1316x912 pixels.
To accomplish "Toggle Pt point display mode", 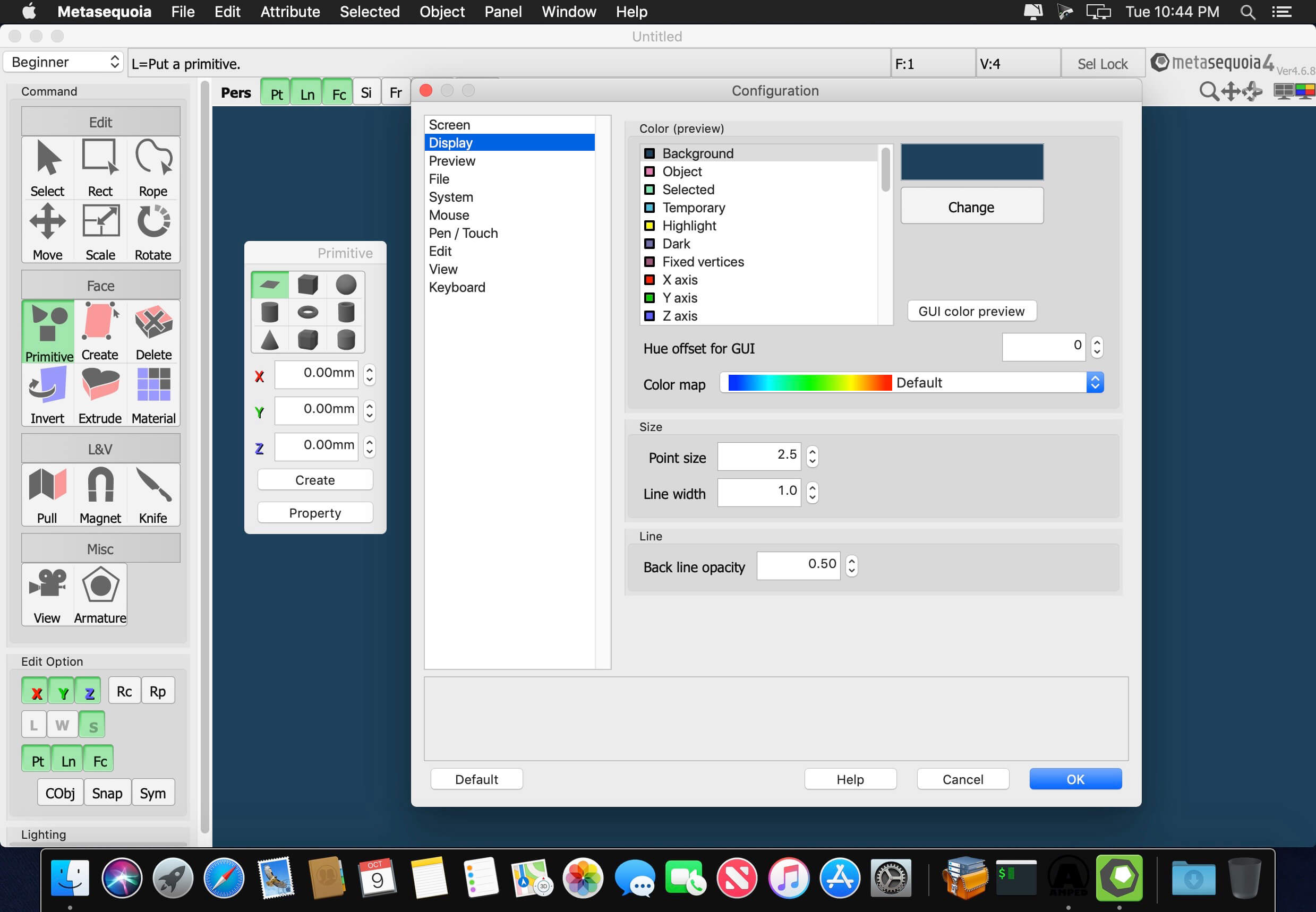I will (x=276, y=92).
